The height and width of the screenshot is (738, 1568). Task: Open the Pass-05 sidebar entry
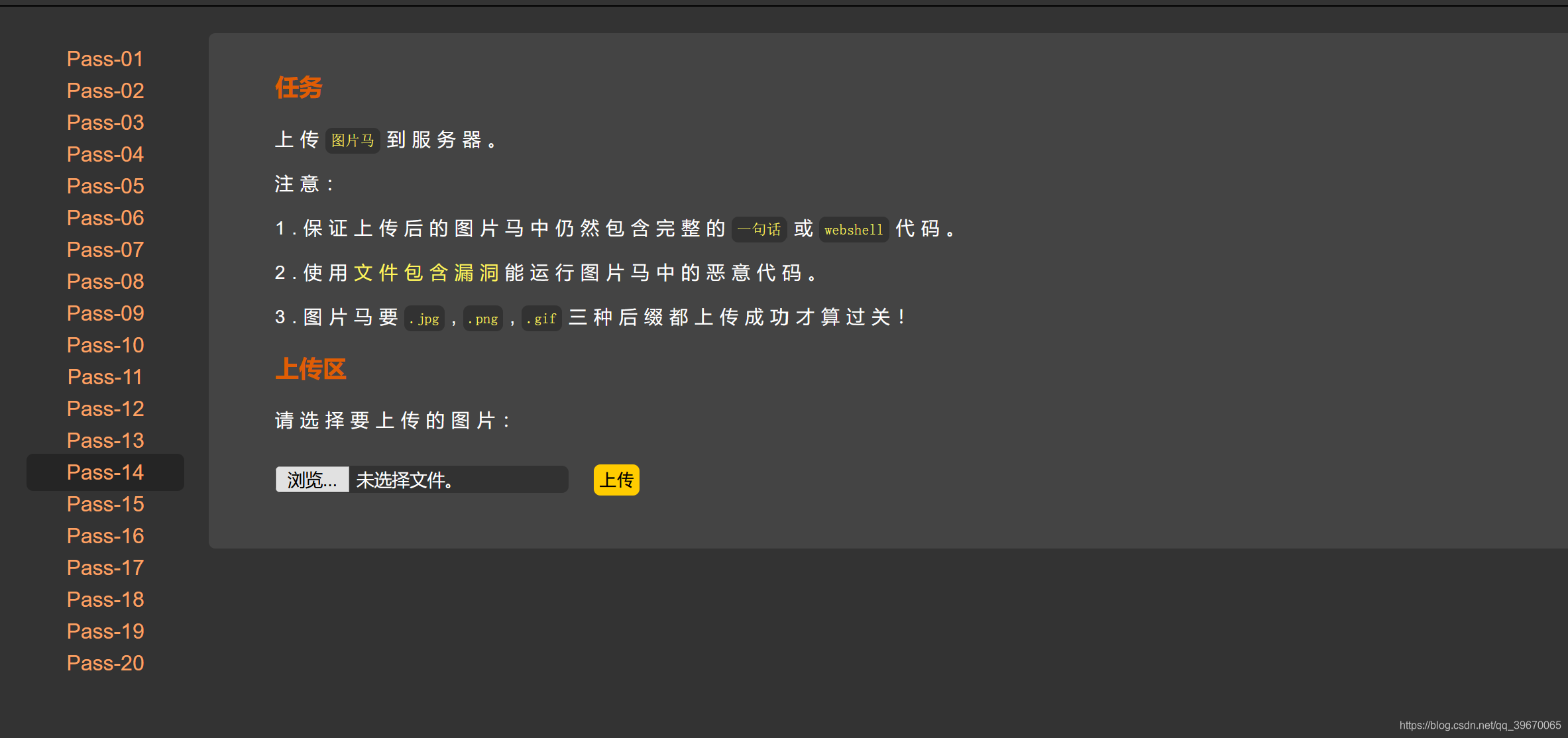point(105,186)
